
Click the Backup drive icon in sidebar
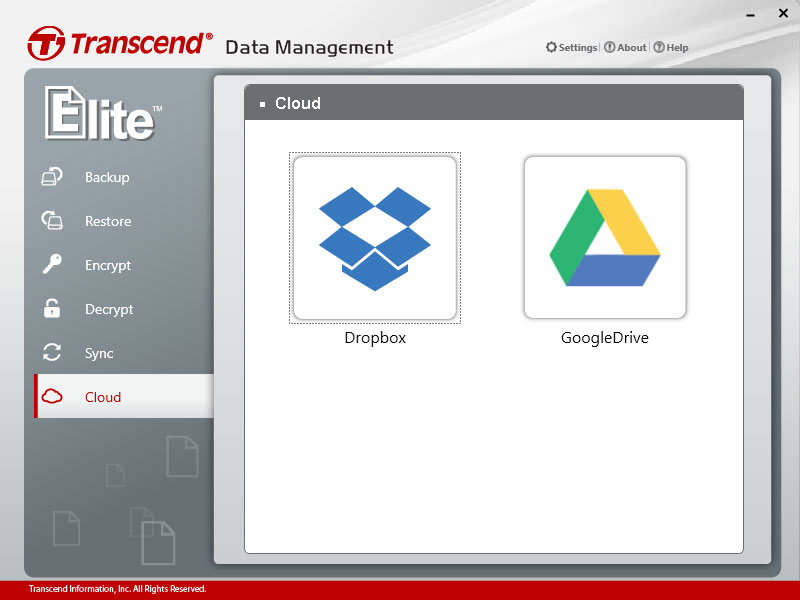pos(52,177)
